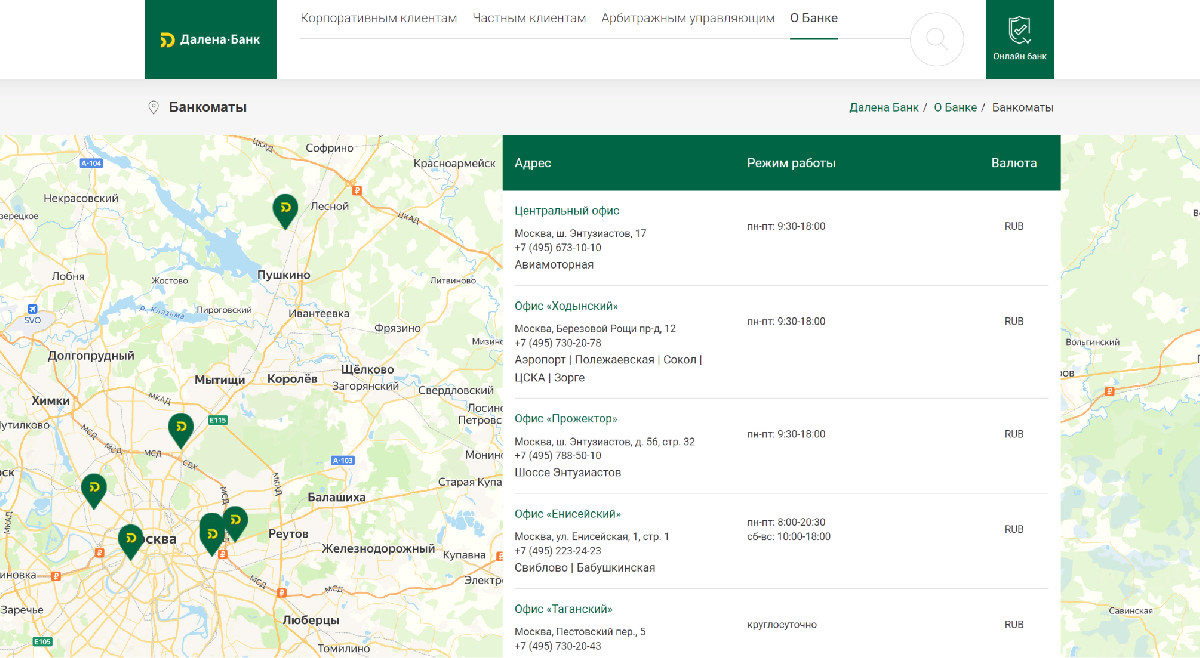Select the map marker near Мытищи
The height and width of the screenshot is (658, 1200).
coord(180,430)
